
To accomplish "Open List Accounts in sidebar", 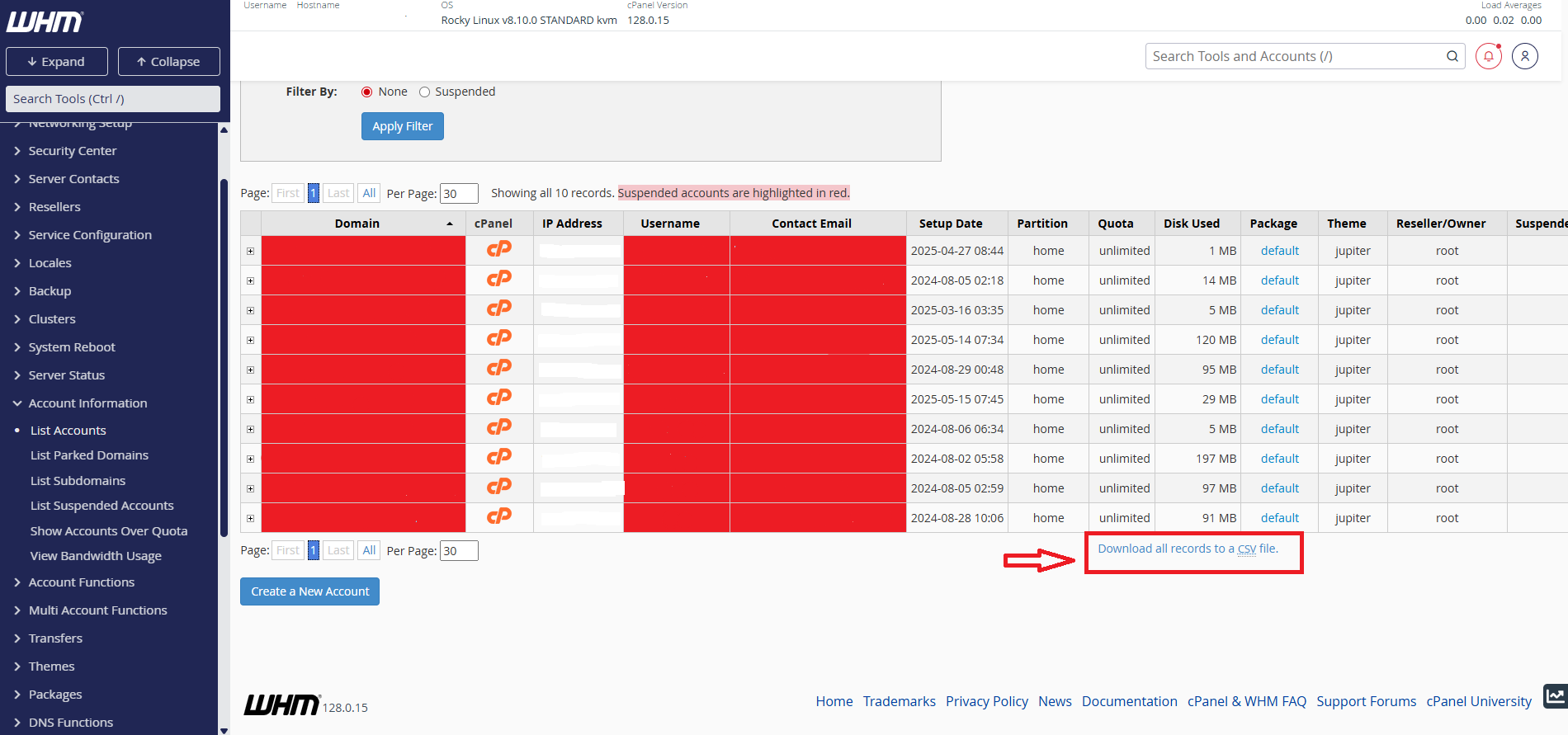I will pos(68,431).
